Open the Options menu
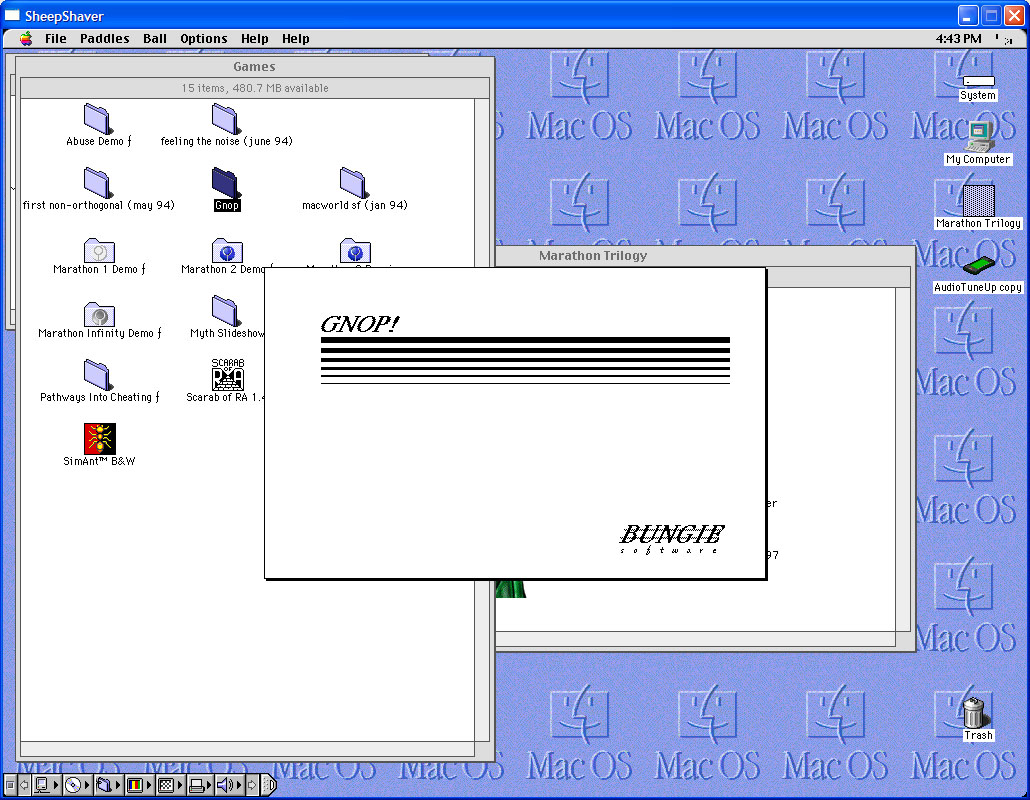Viewport: 1030px width, 800px height. [204, 39]
